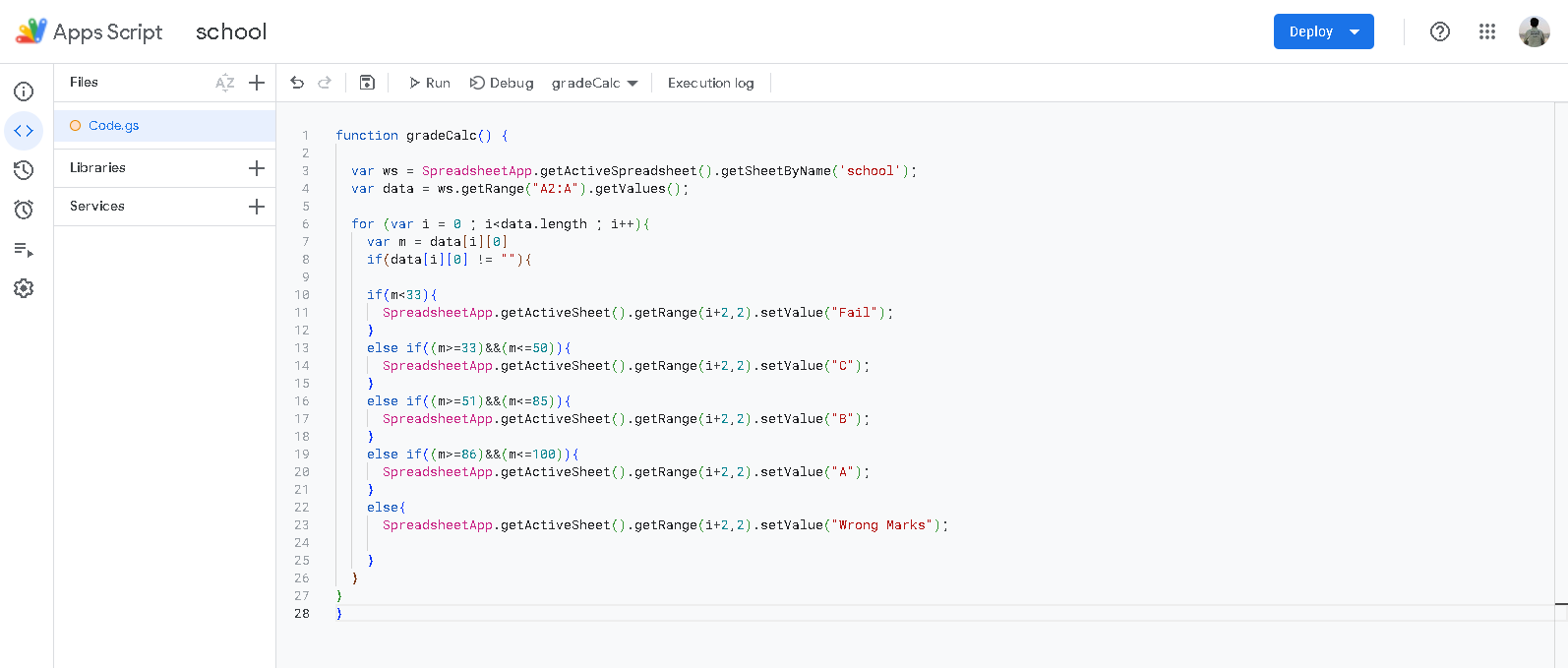Image resolution: width=1568 pixels, height=668 pixels.
Task: Open the Overview info icon in sidebar
Action: pyautogui.click(x=24, y=91)
